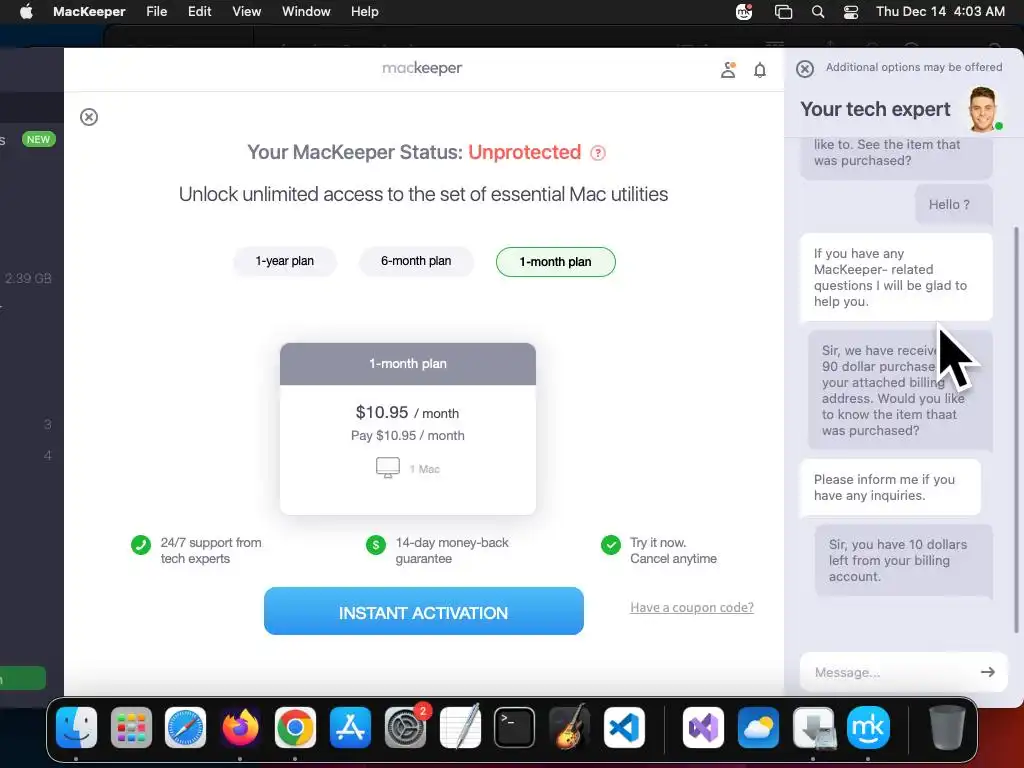The height and width of the screenshot is (768, 1024).
Task: Open the MacKeeper menu in menu bar
Action: (89, 12)
